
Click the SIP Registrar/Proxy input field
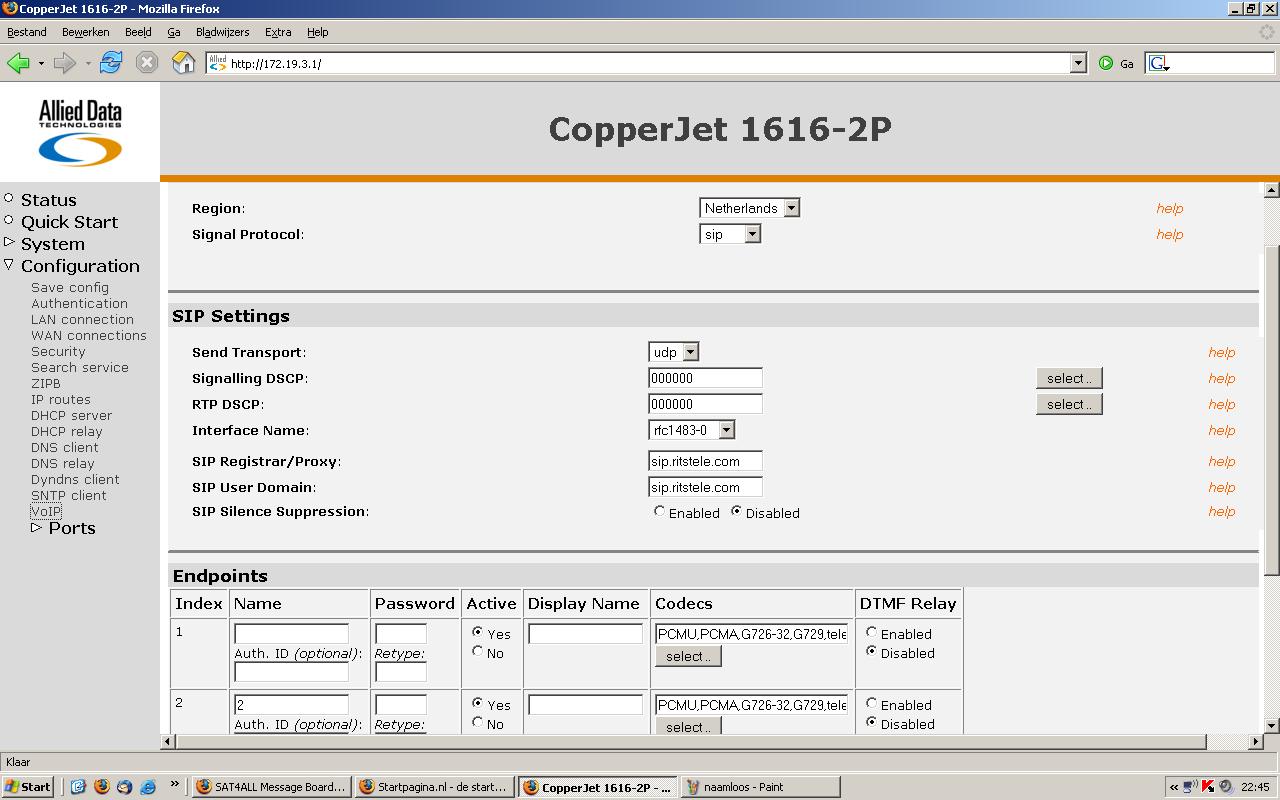[x=705, y=461]
